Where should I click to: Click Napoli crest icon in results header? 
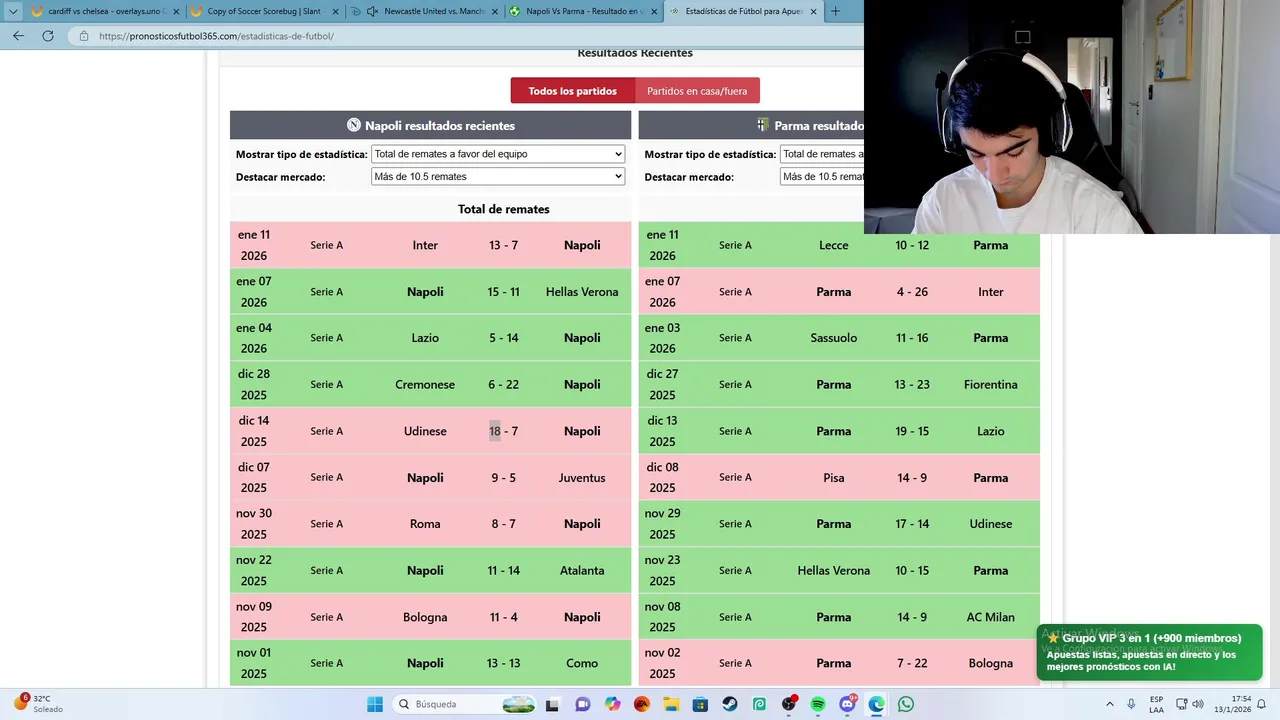[353, 125]
